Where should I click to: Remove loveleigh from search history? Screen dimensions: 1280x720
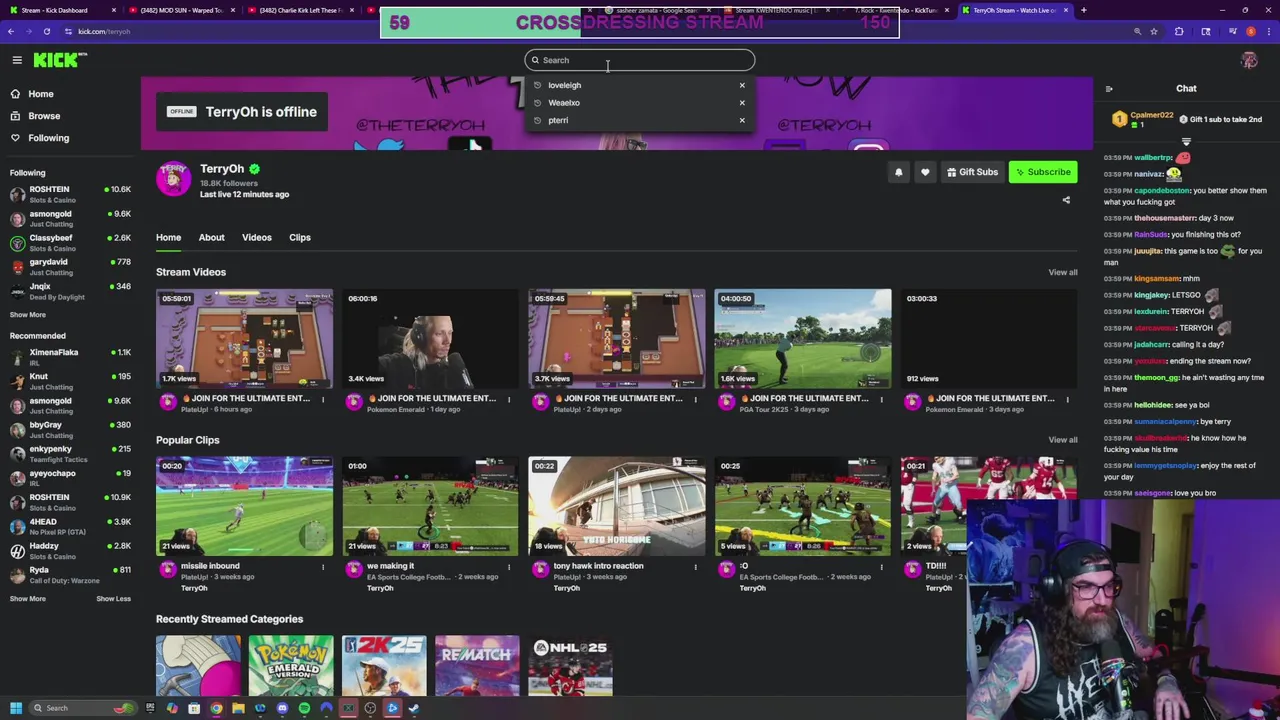pyautogui.click(x=742, y=85)
